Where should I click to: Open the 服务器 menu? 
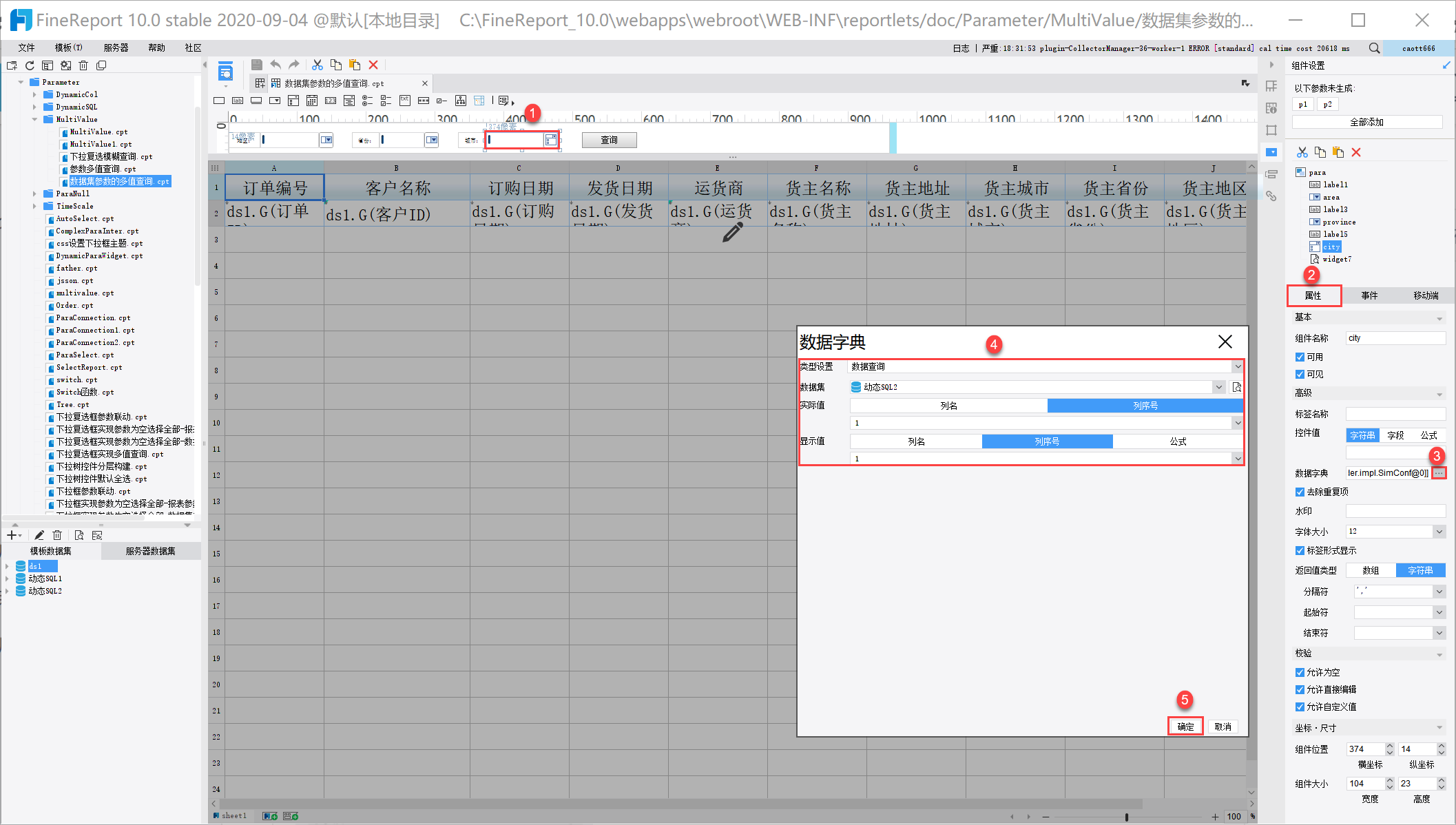(116, 48)
